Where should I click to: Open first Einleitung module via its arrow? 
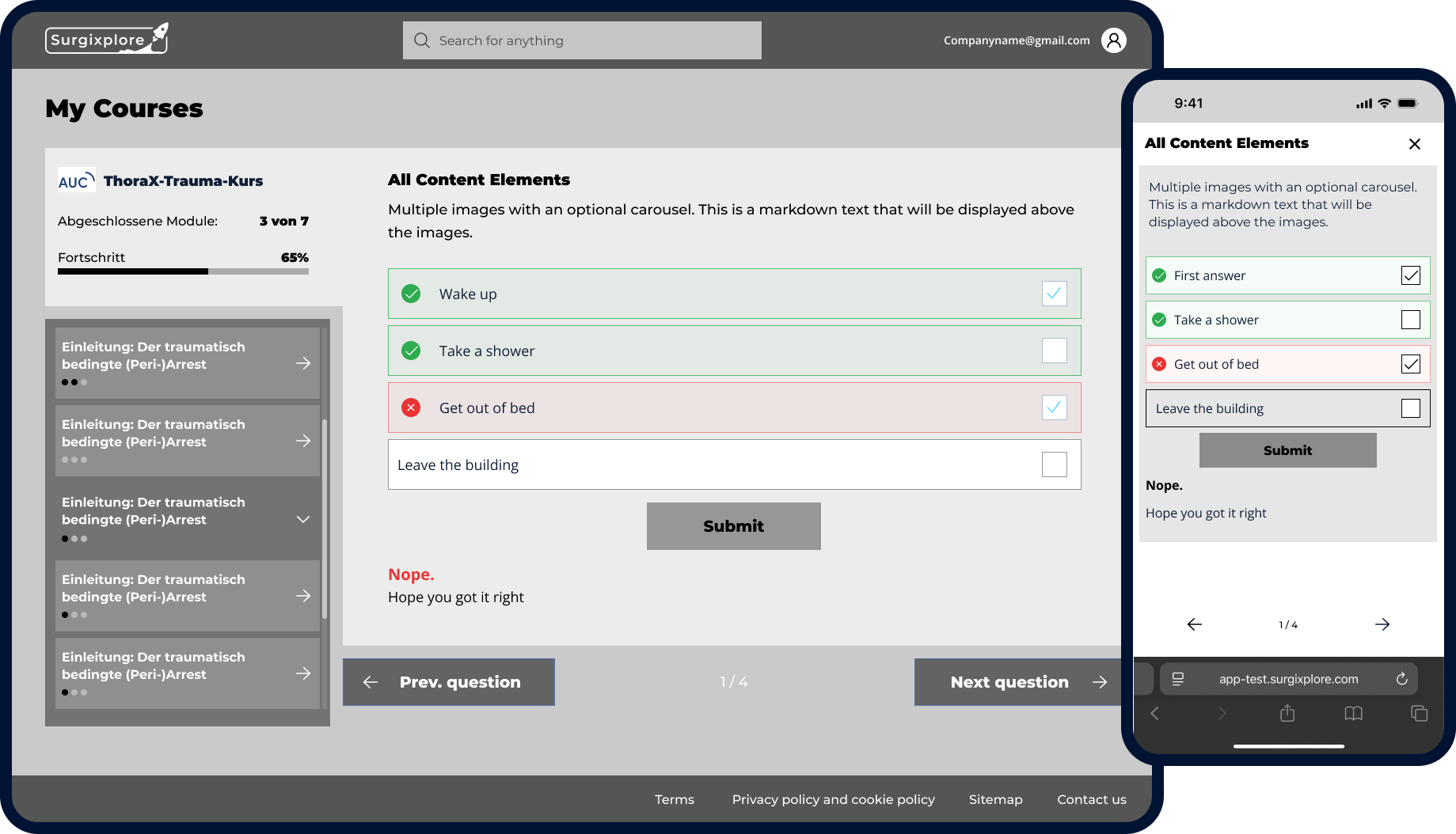click(303, 363)
